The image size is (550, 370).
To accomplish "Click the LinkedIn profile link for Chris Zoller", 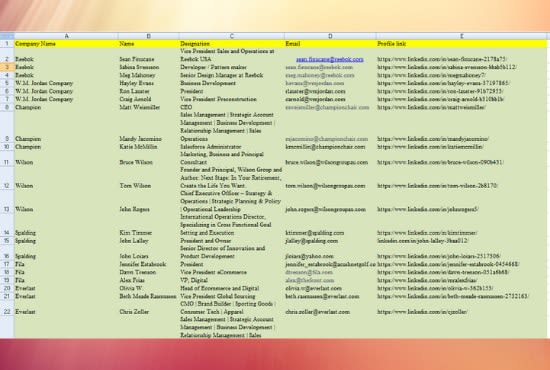I will 422,312.
